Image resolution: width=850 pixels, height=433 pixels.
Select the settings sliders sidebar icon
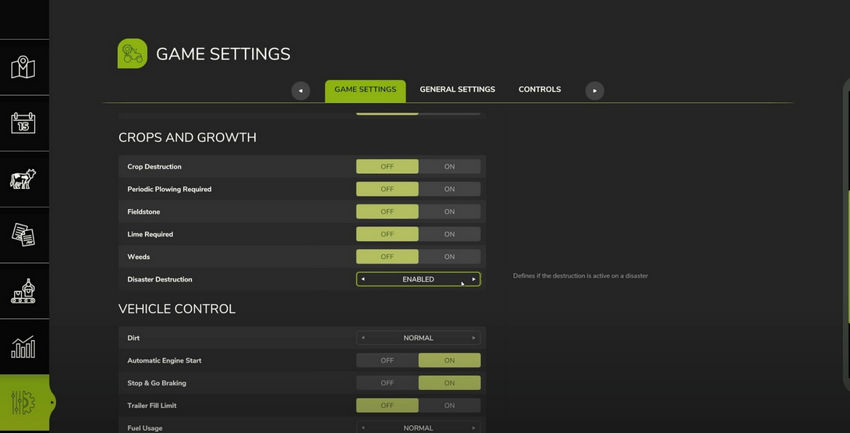tap(23, 403)
